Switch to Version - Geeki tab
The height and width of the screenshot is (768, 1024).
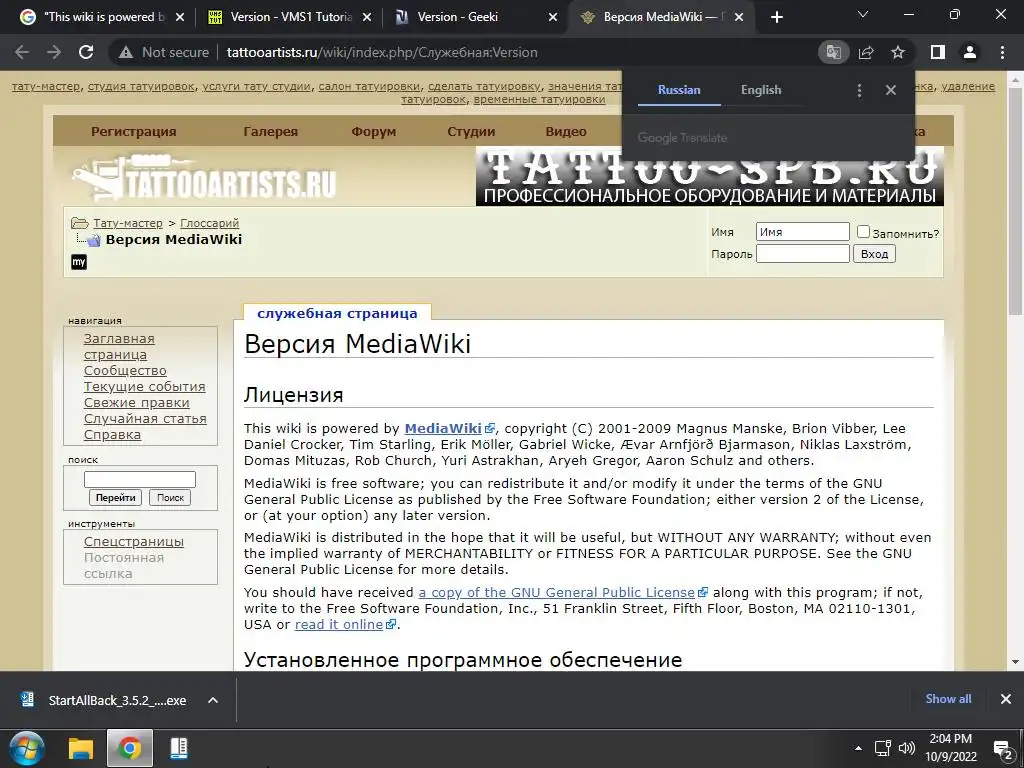coord(477,17)
